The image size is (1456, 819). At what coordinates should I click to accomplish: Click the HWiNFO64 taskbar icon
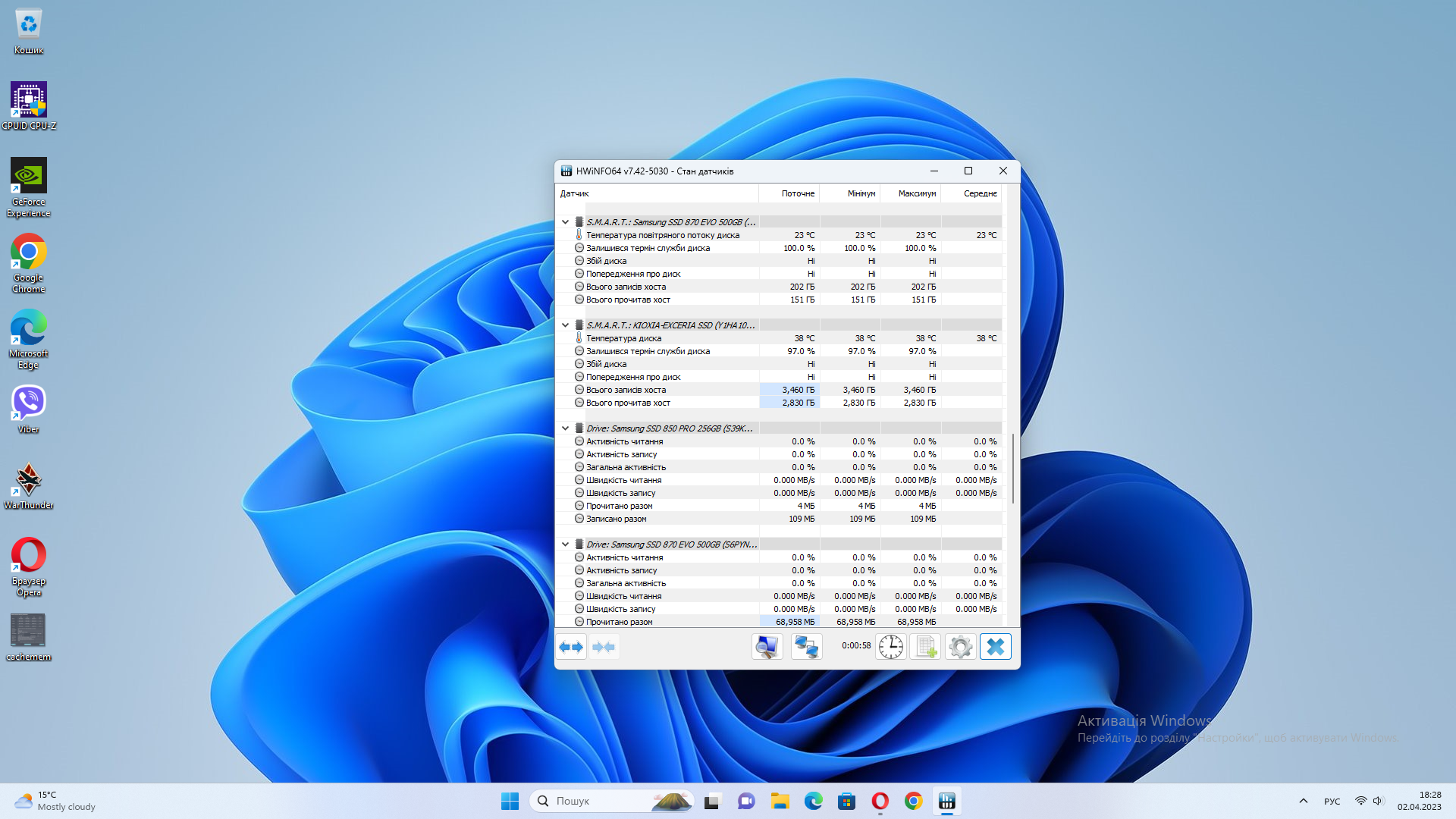[x=946, y=801]
